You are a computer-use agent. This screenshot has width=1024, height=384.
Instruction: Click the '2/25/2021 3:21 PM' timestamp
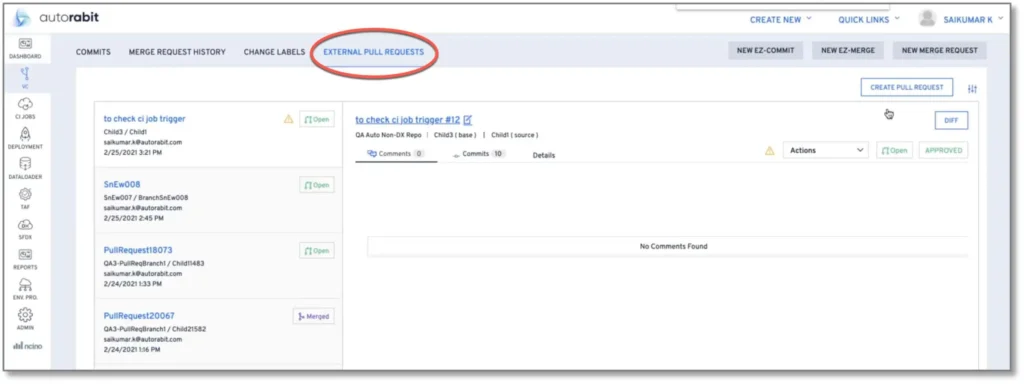[x=133, y=152]
